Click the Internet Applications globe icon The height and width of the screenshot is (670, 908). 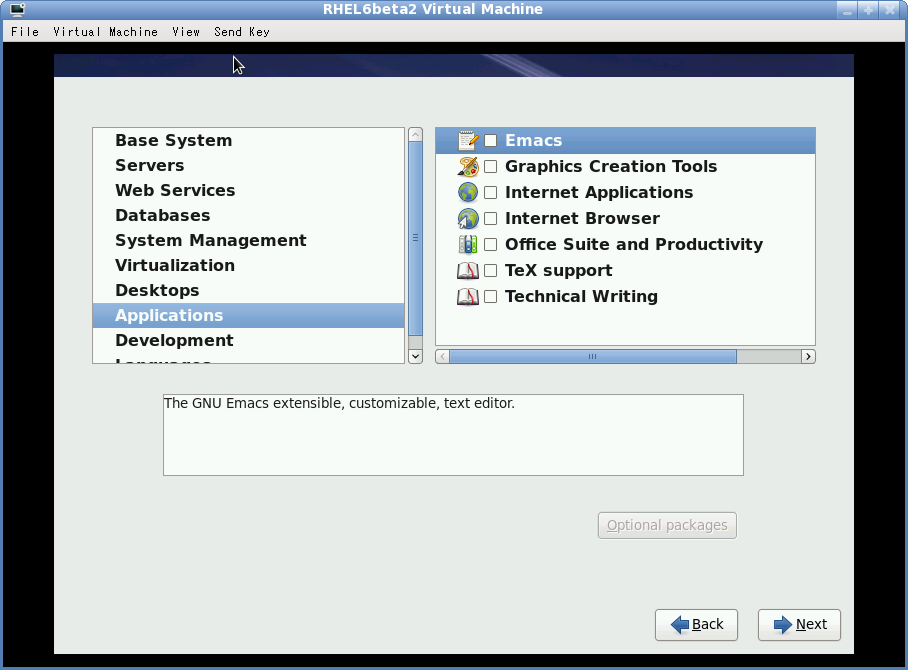(468, 192)
